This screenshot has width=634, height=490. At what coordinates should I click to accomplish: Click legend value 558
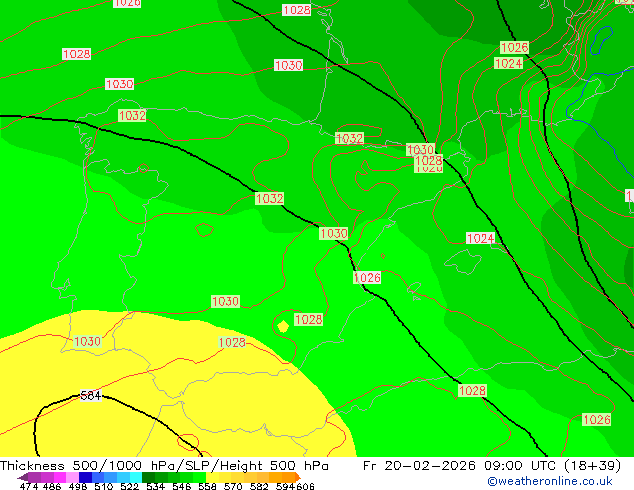[207, 486]
